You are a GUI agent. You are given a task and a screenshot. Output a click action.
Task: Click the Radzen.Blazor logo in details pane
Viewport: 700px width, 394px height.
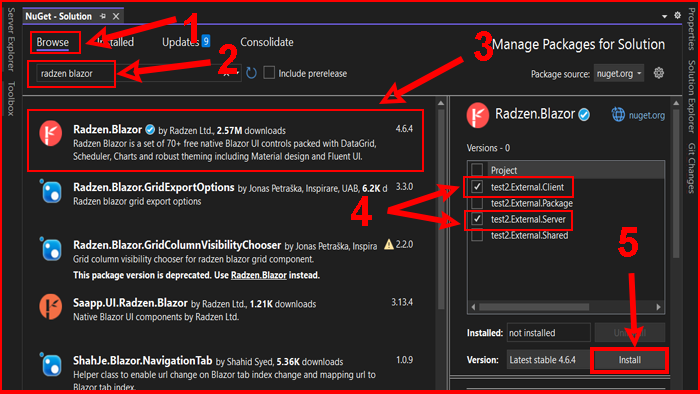478,115
